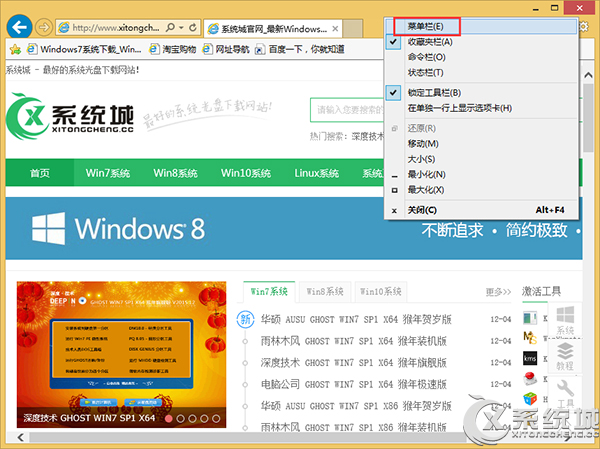Click the IE back arrow button
Screen dimensions: 600x449
[19, 27]
